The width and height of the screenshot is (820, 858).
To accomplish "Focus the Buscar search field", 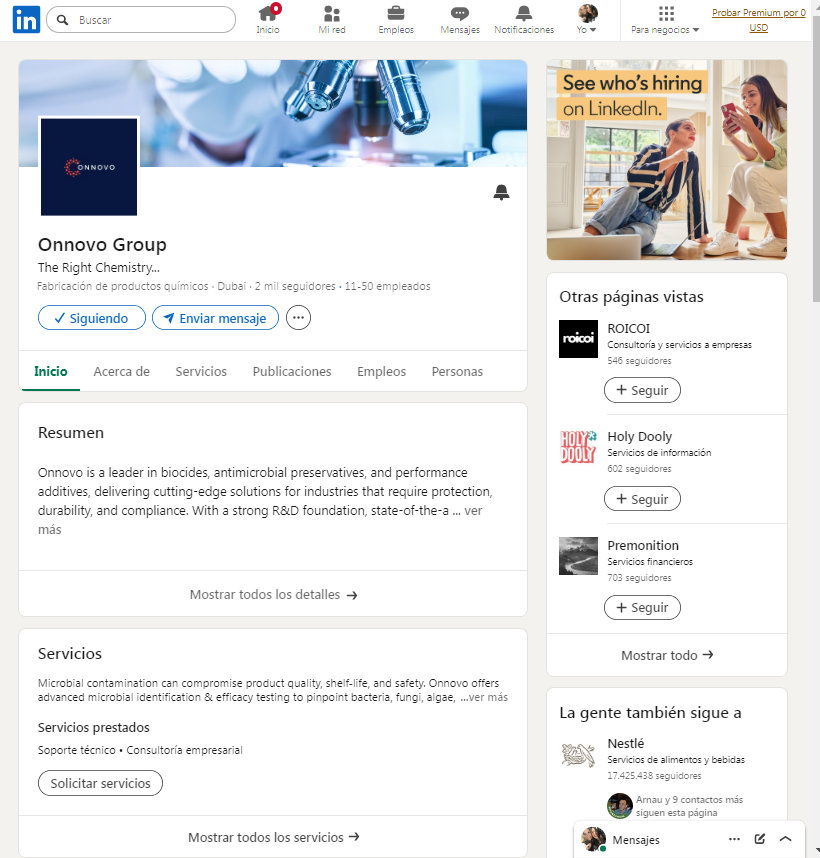I will tap(141, 20).
